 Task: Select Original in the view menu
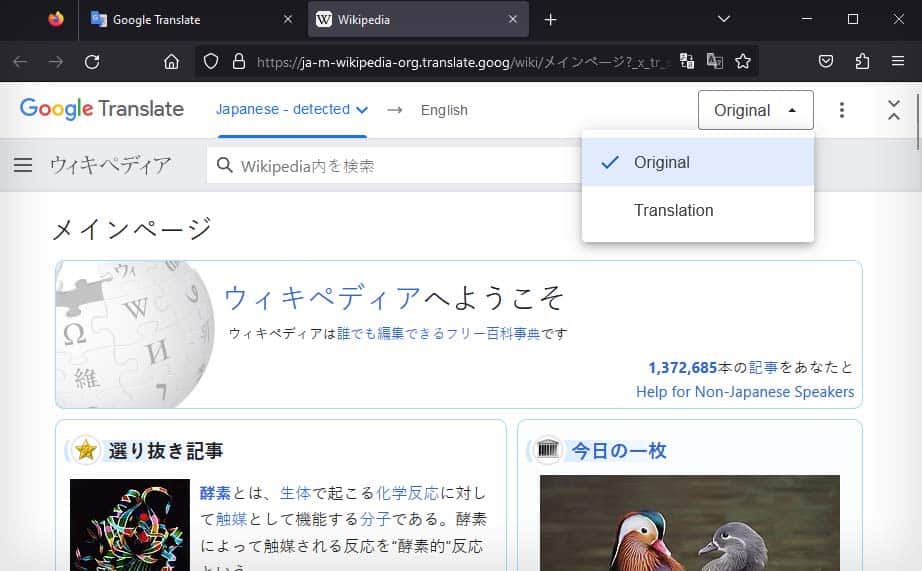(698, 162)
